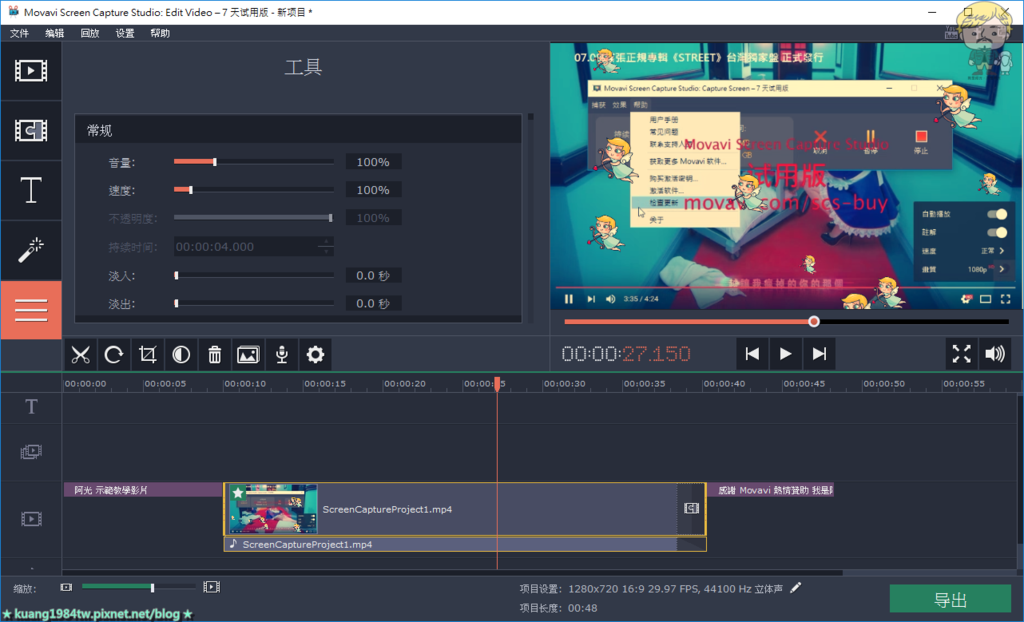
Task: Click the image properties toolbar icon
Action: (248, 355)
